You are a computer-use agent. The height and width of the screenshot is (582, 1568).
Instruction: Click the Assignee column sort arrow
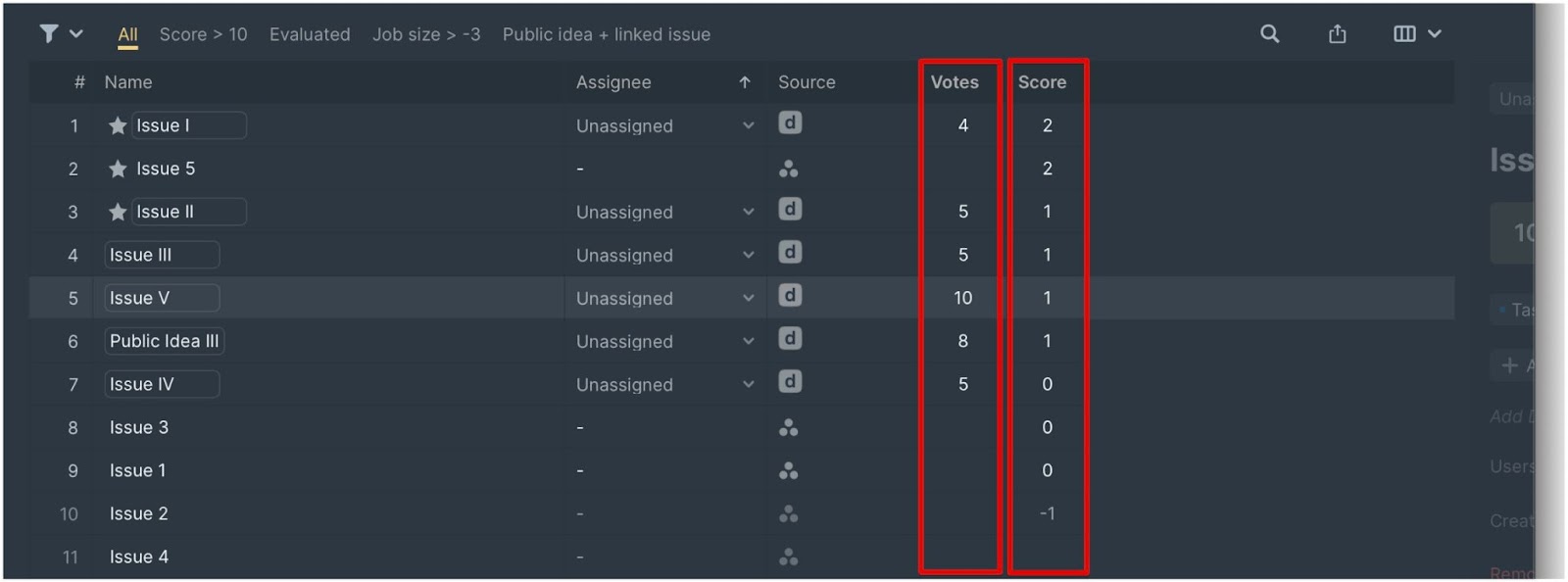pyautogui.click(x=745, y=82)
